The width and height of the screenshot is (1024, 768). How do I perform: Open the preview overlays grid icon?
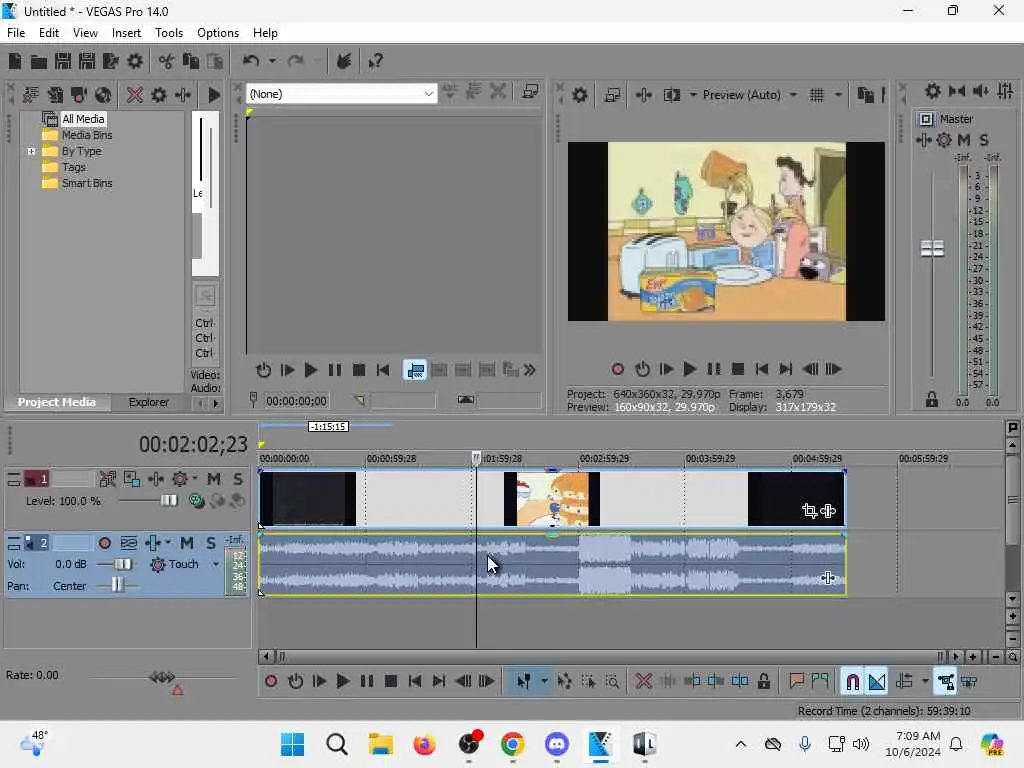click(816, 95)
